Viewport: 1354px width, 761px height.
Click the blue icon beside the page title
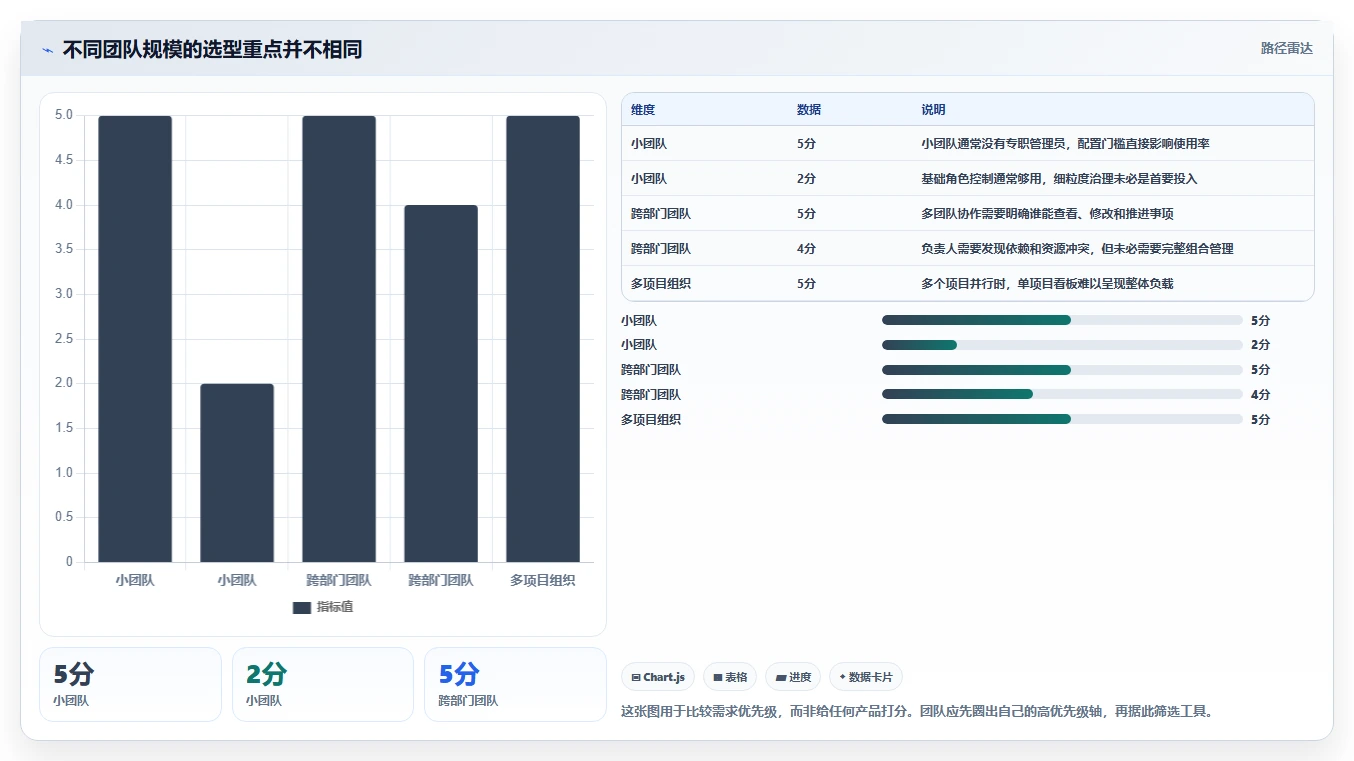(48, 50)
